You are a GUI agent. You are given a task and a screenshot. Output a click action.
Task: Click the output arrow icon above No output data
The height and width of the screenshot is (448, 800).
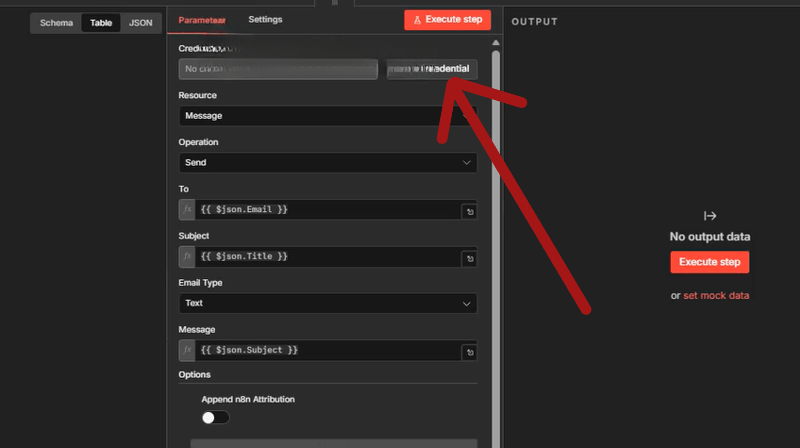click(x=710, y=216)
